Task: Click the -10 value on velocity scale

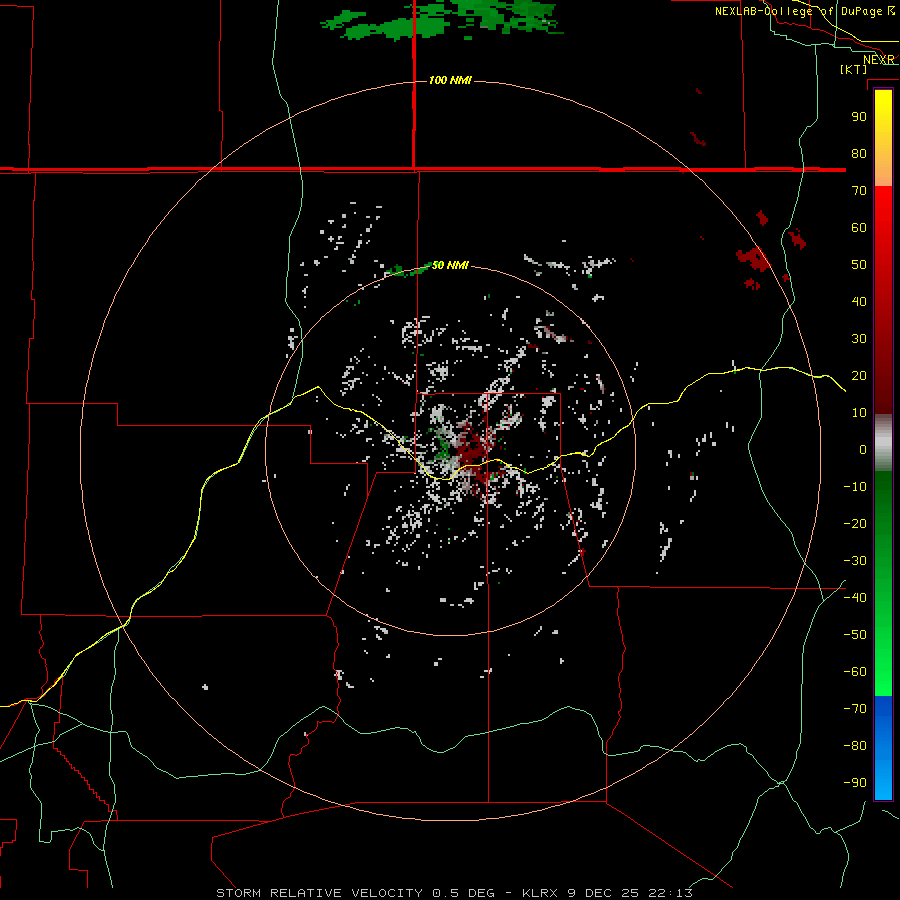Action: 855,487
